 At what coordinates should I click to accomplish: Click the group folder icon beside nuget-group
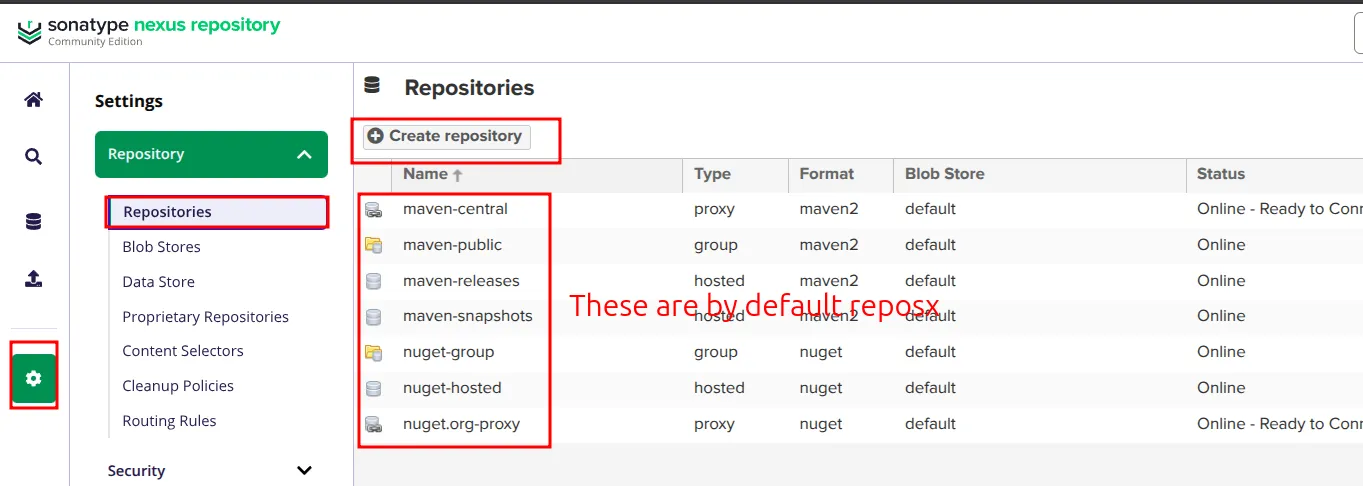(374, 352)
